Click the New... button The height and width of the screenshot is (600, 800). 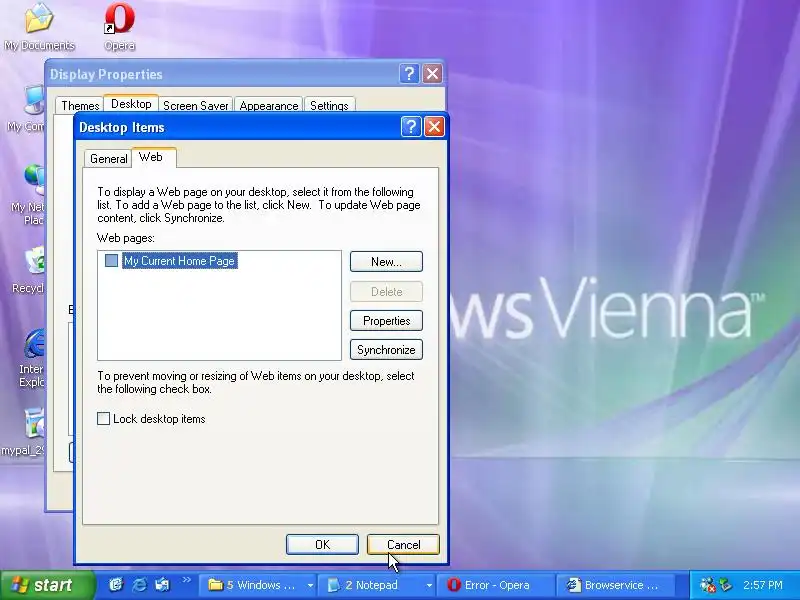[x=386, y=262]
